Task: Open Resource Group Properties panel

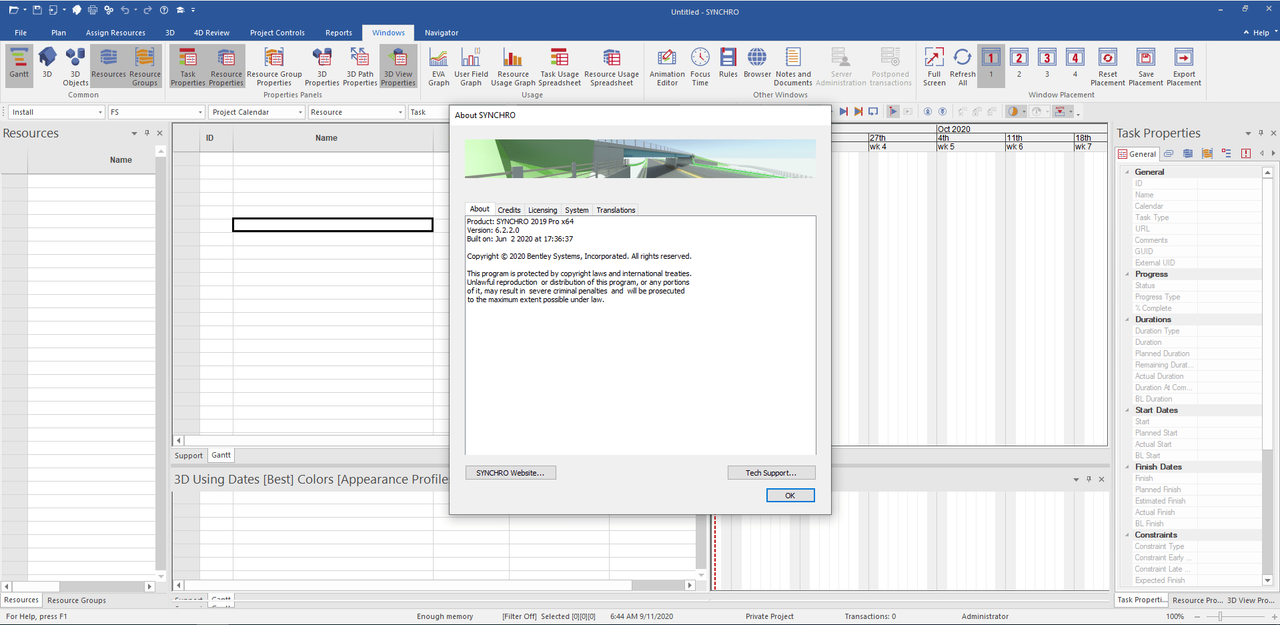Action: pos(274,66)
